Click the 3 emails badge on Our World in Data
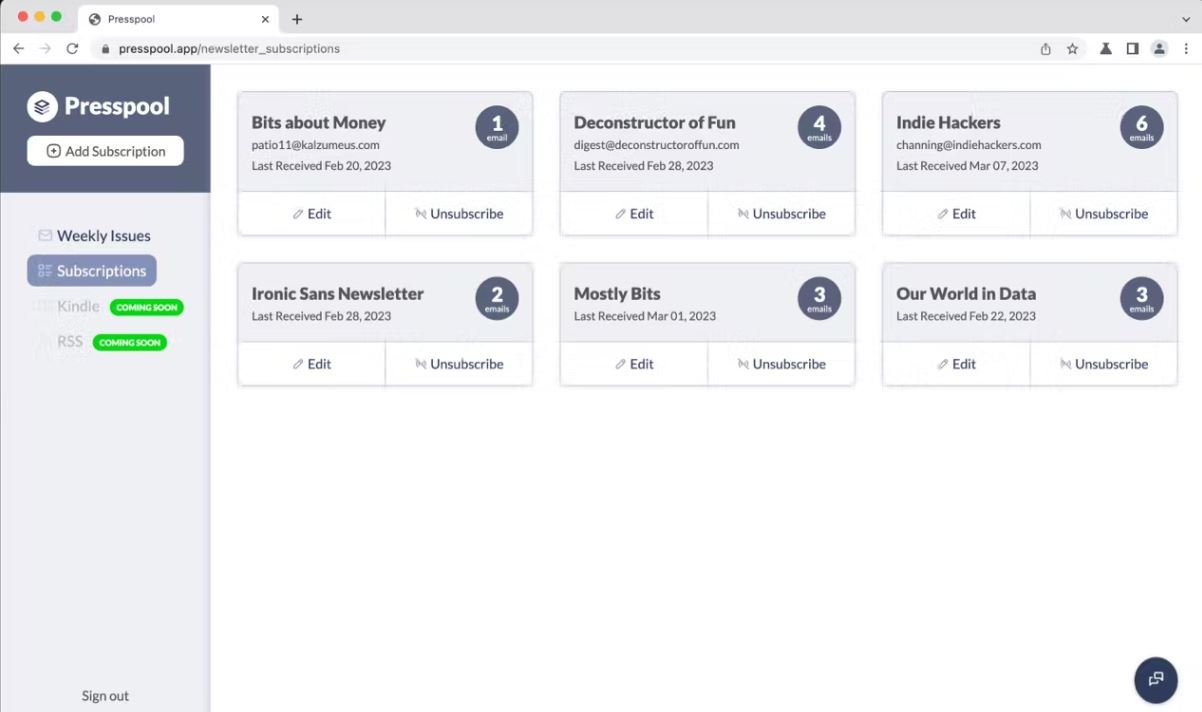The width and height of the screenshot is (1202, 712). pyautogui.click(x=1141, y=298)
